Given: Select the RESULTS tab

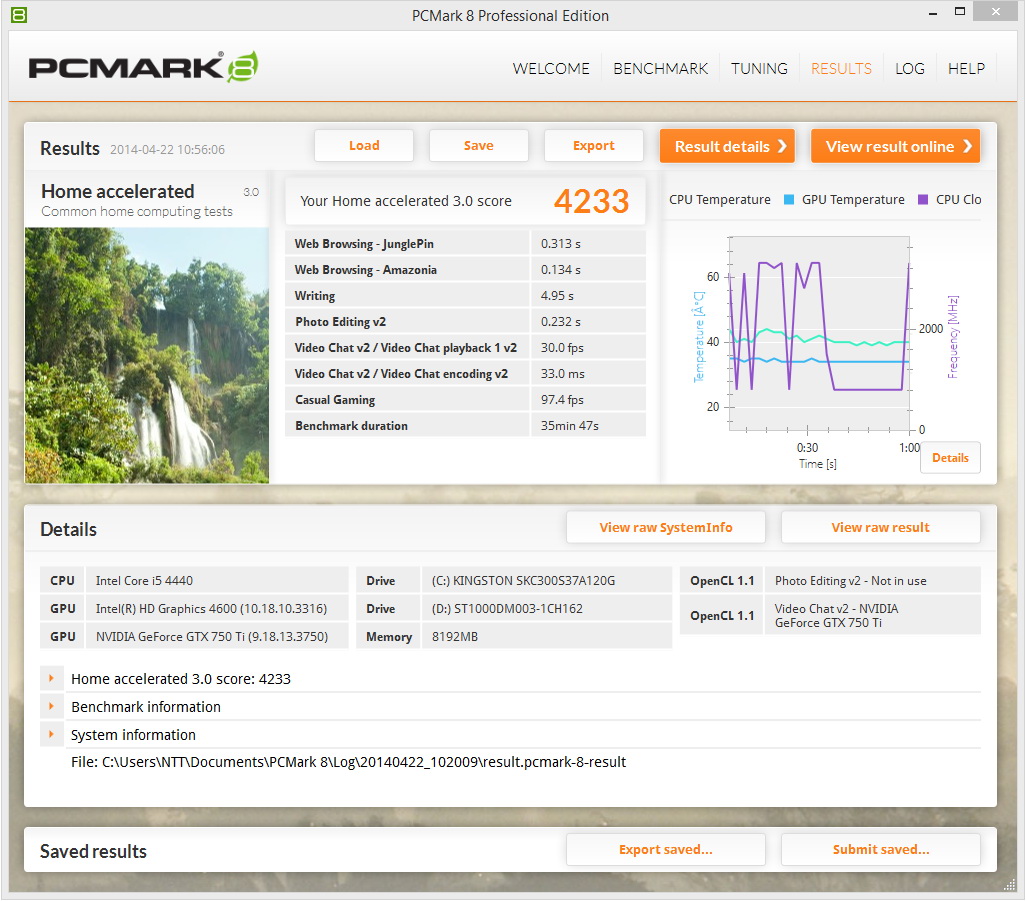Looking at the screenshot, I should coord(841,69).
